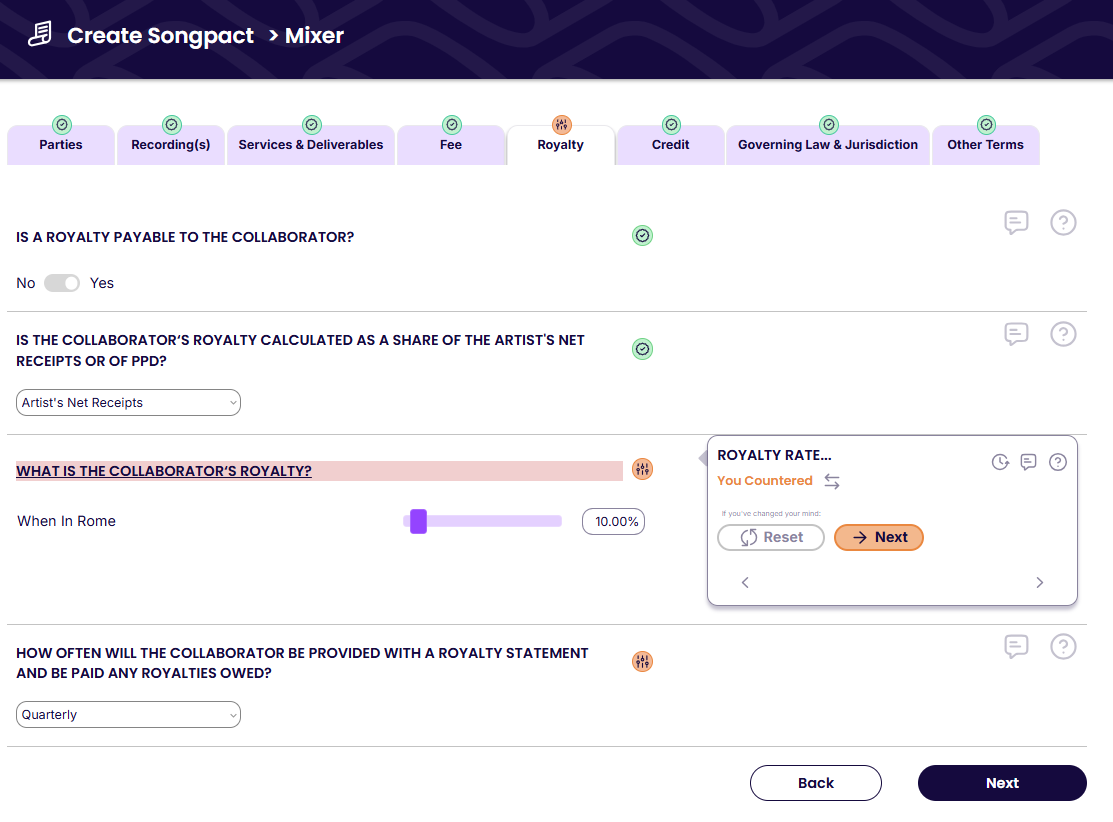Go to next item with right chevron
This screenshot has height=822, width=1113.
click(1040, 582)
